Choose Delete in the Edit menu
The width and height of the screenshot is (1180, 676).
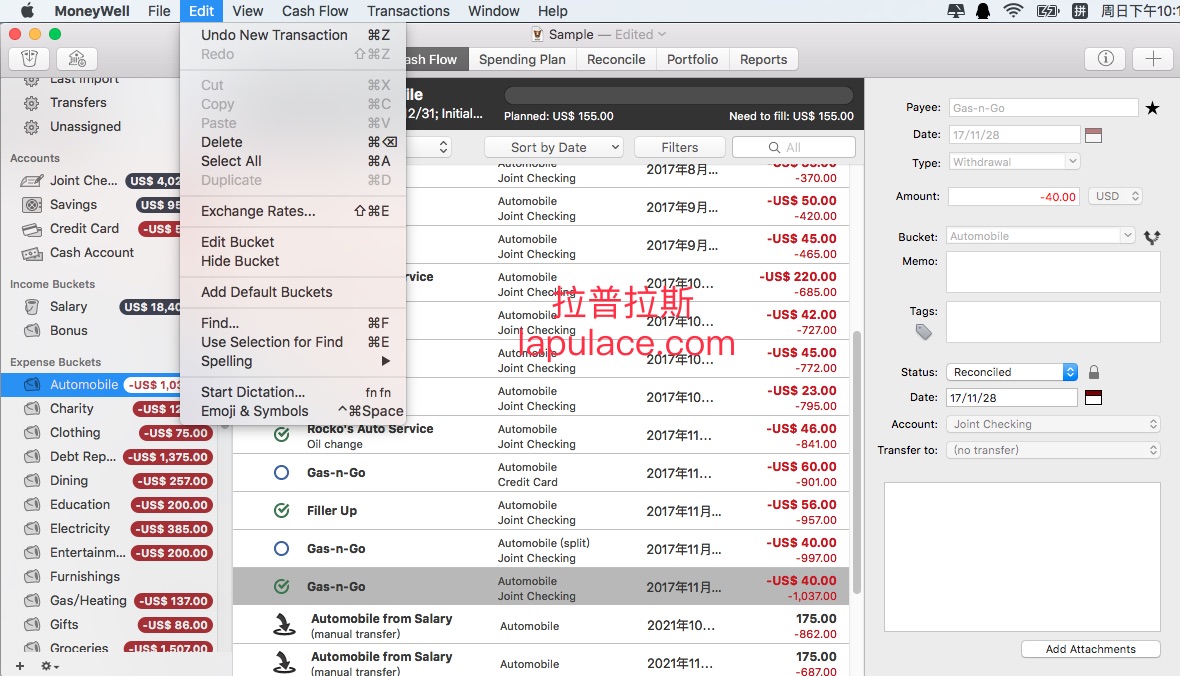coord(293,142)
